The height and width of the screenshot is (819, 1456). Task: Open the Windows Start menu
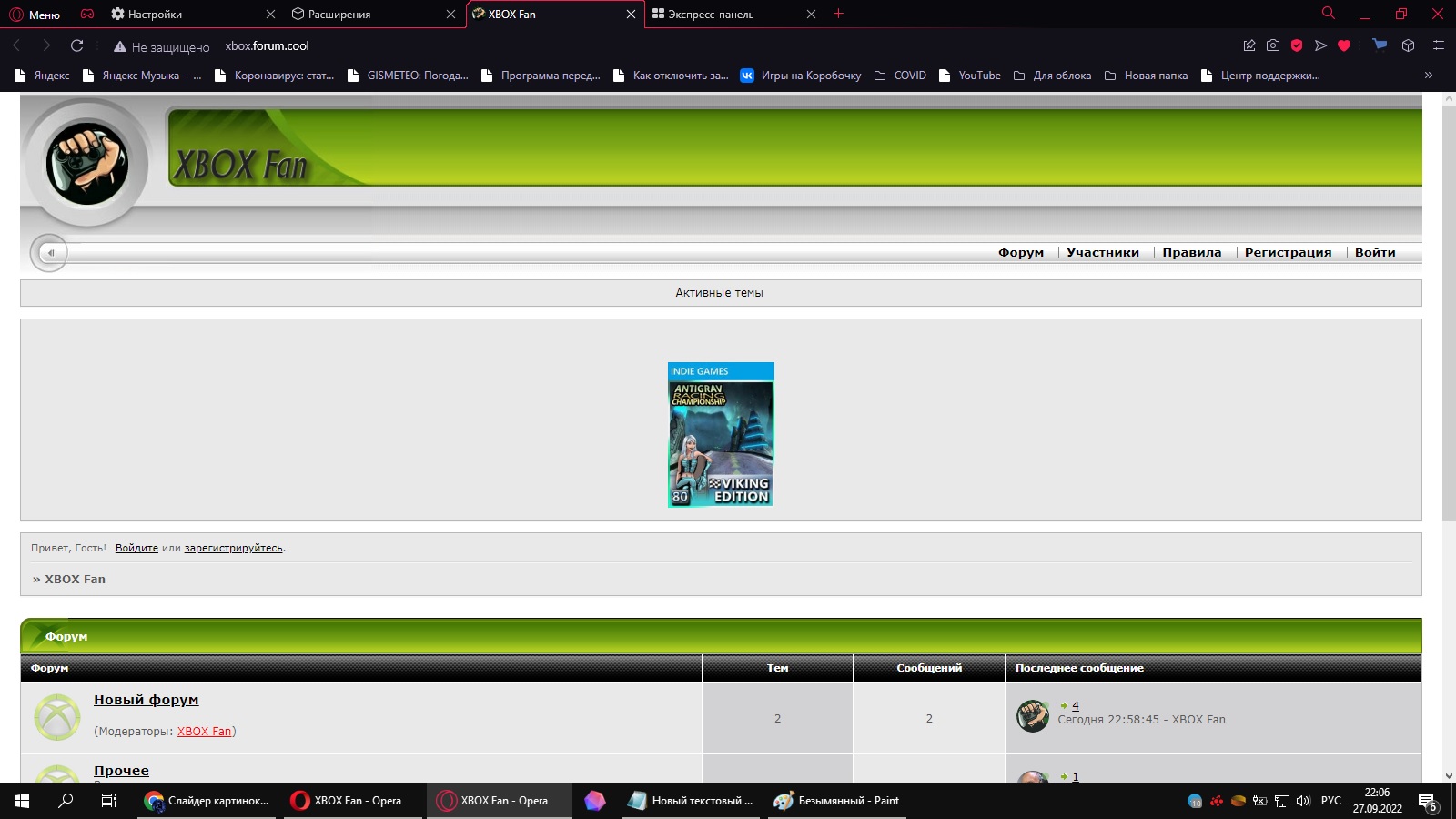[x=22, y=801]
